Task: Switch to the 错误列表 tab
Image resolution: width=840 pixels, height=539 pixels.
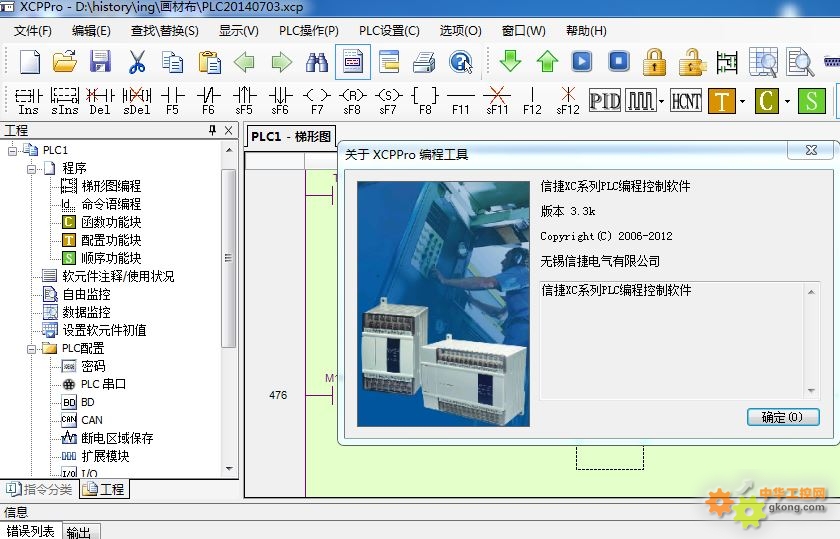Action: 31,531
